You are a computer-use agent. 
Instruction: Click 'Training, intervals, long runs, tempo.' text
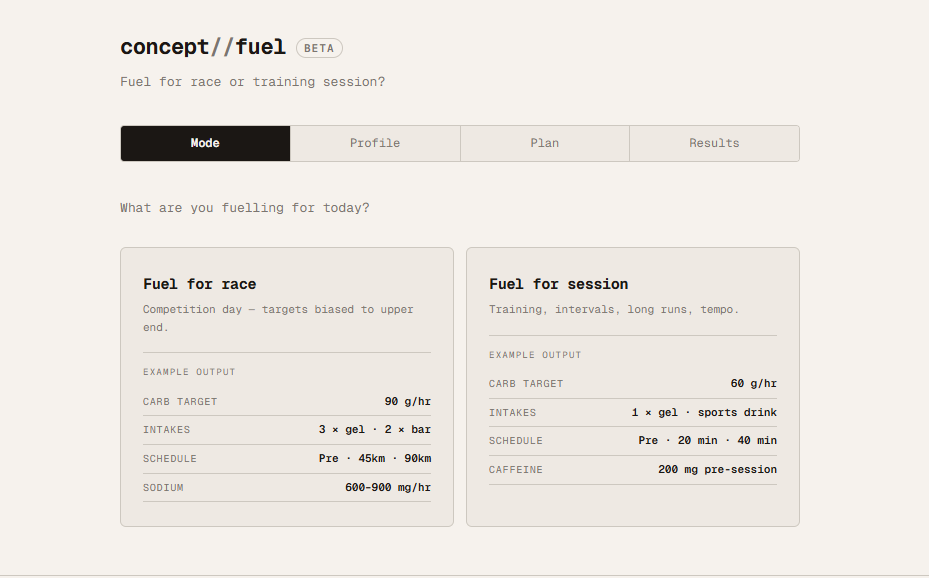coord(614,309)
